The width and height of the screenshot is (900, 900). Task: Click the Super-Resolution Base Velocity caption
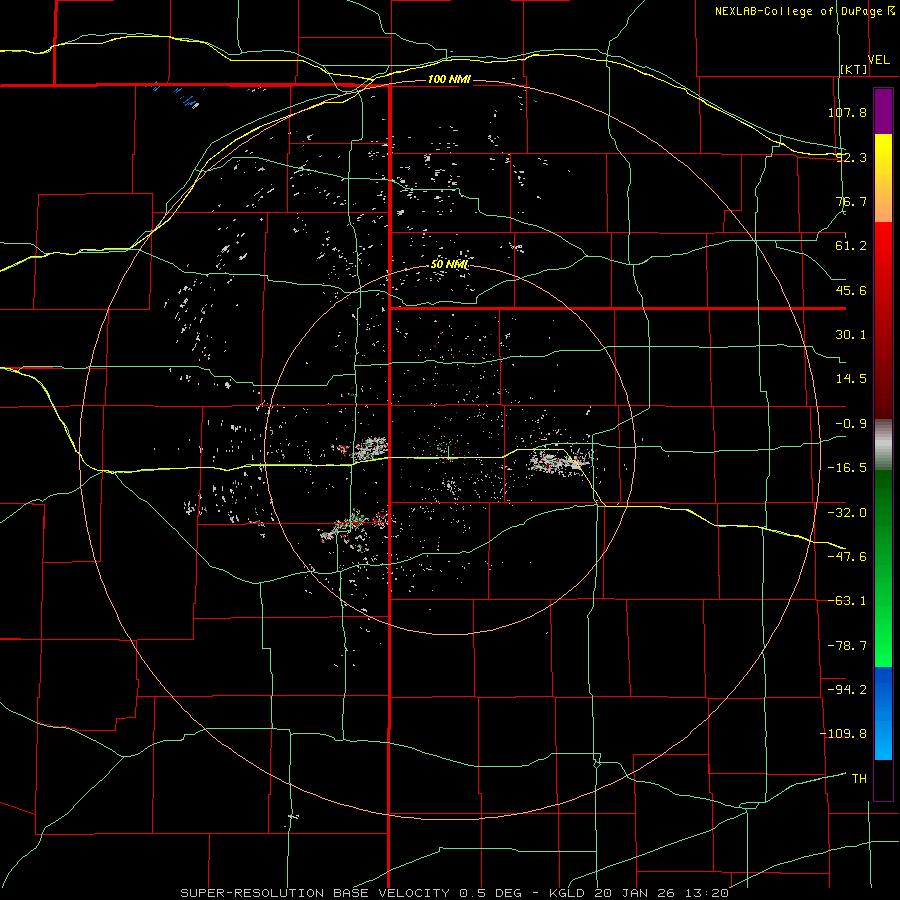(455, 893)
